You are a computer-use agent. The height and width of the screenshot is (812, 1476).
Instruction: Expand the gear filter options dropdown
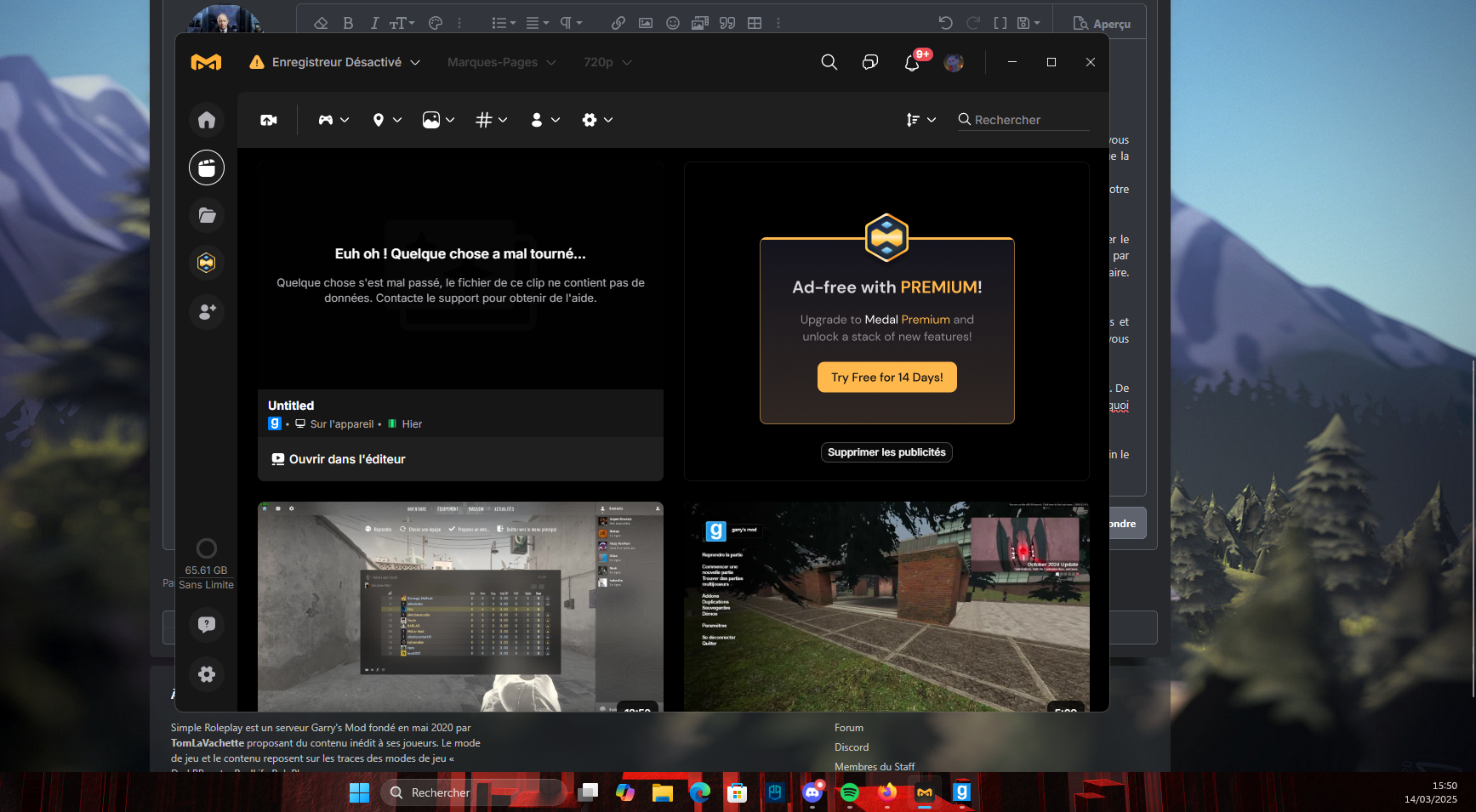pyautogui.click(x=597, y=120)
